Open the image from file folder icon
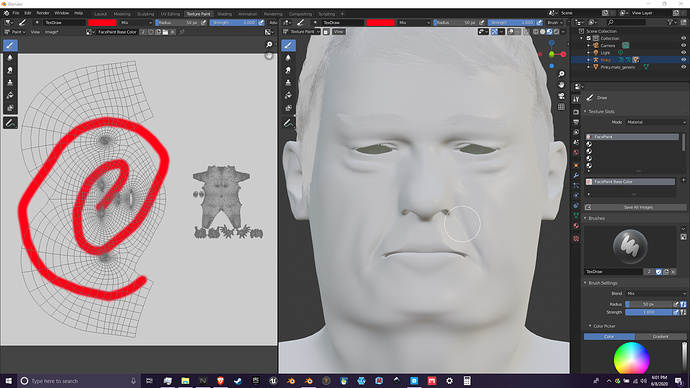Image resolution: width=690 pixels, height=388 pixels. [165, 32]
